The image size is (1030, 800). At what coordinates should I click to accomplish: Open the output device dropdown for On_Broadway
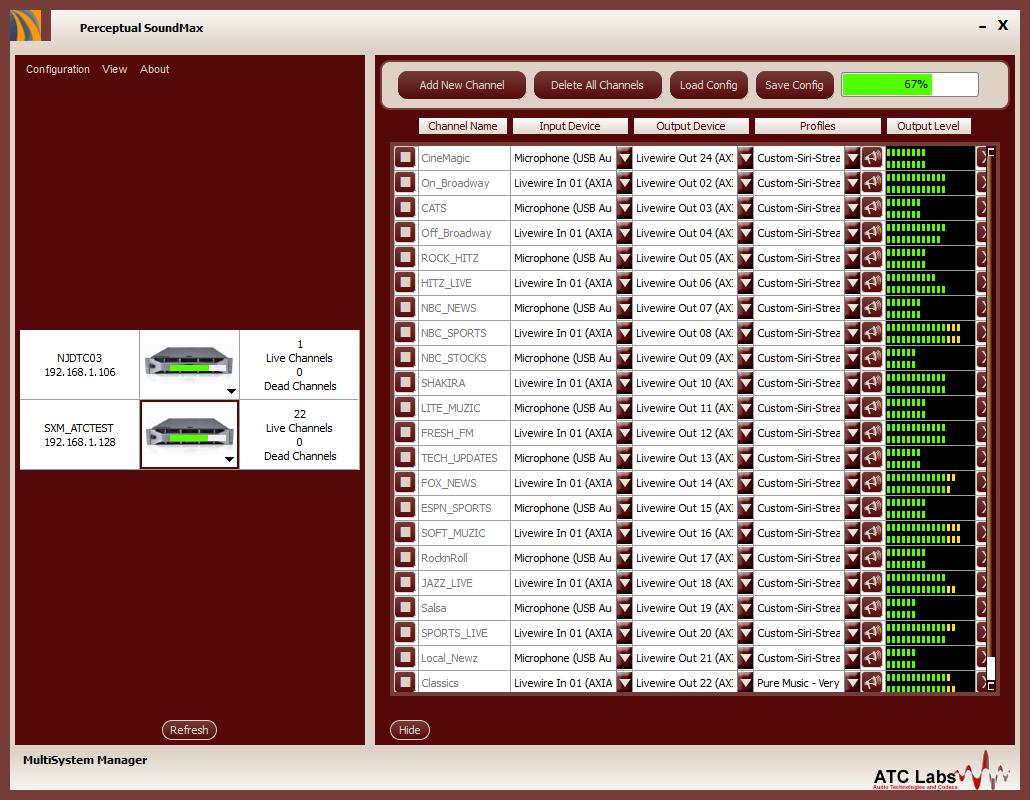pos(745,183)
